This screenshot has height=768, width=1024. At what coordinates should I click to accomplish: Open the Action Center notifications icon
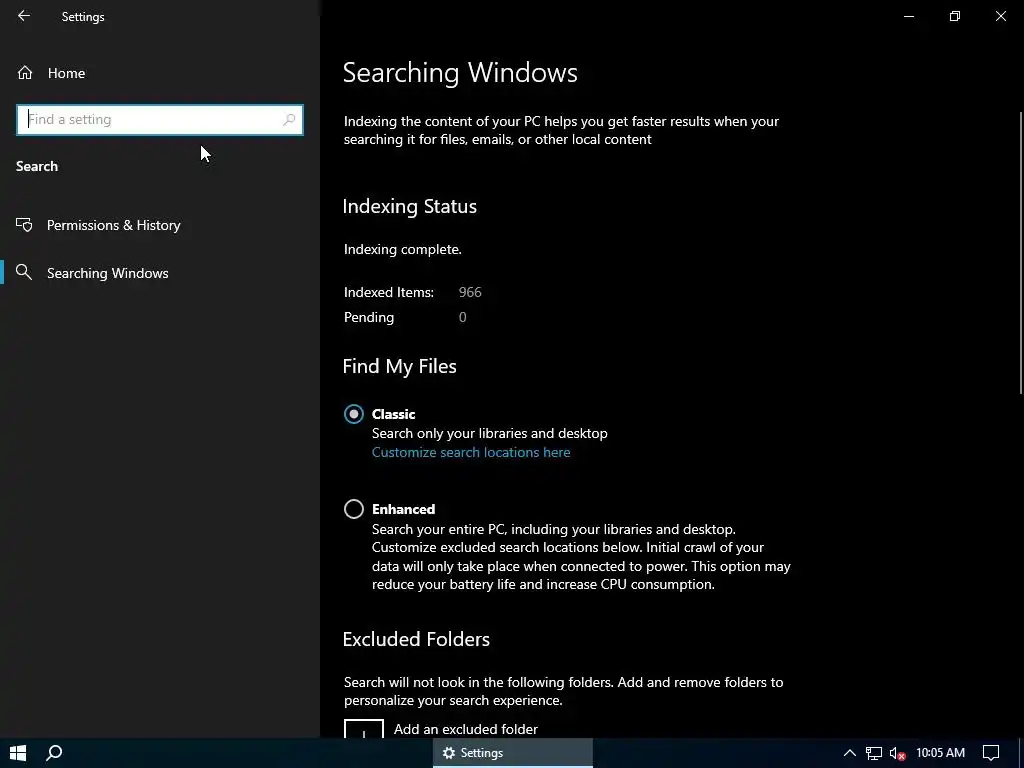(991, 753)
